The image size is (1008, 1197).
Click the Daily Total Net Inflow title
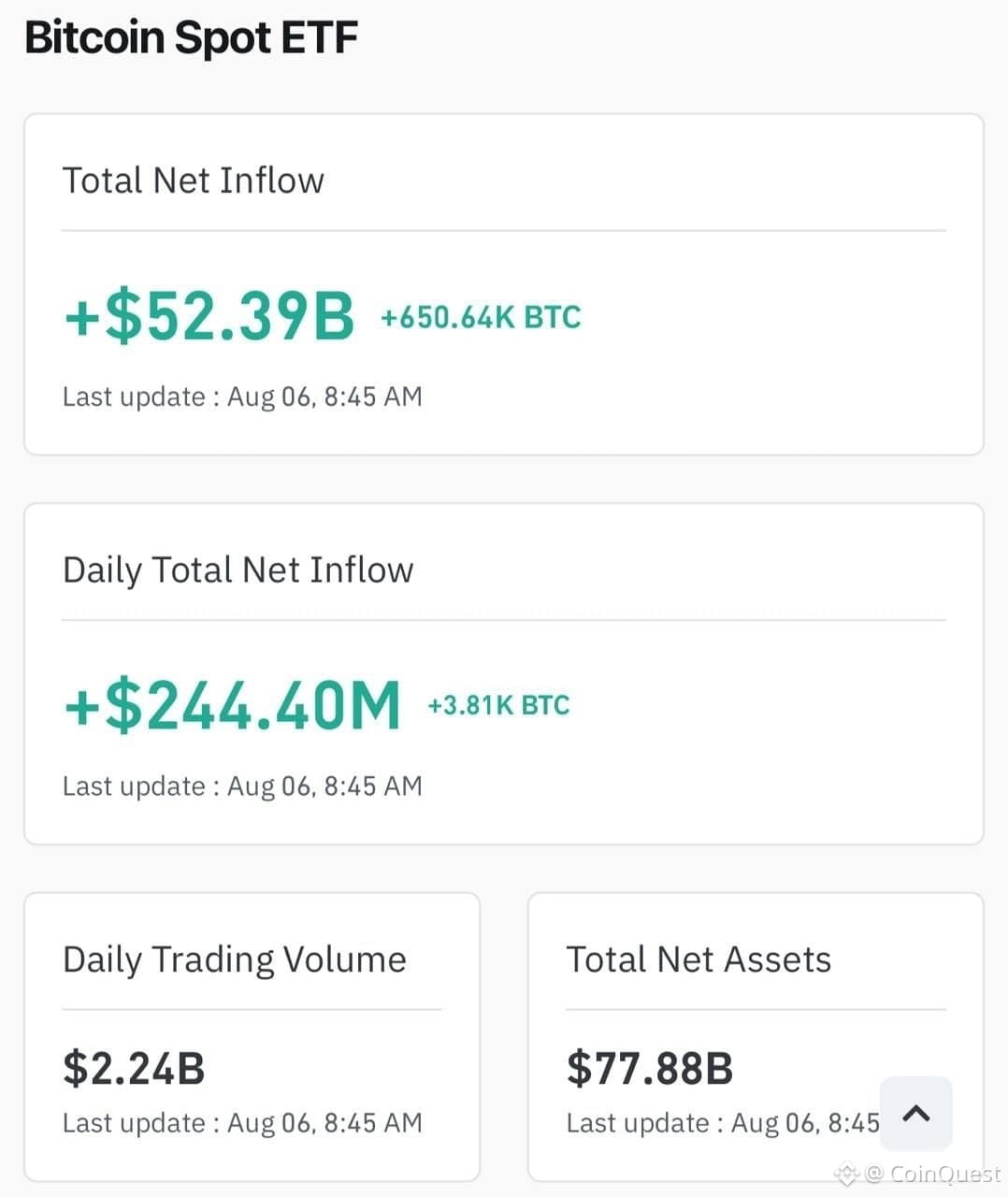tap(238, 570)
